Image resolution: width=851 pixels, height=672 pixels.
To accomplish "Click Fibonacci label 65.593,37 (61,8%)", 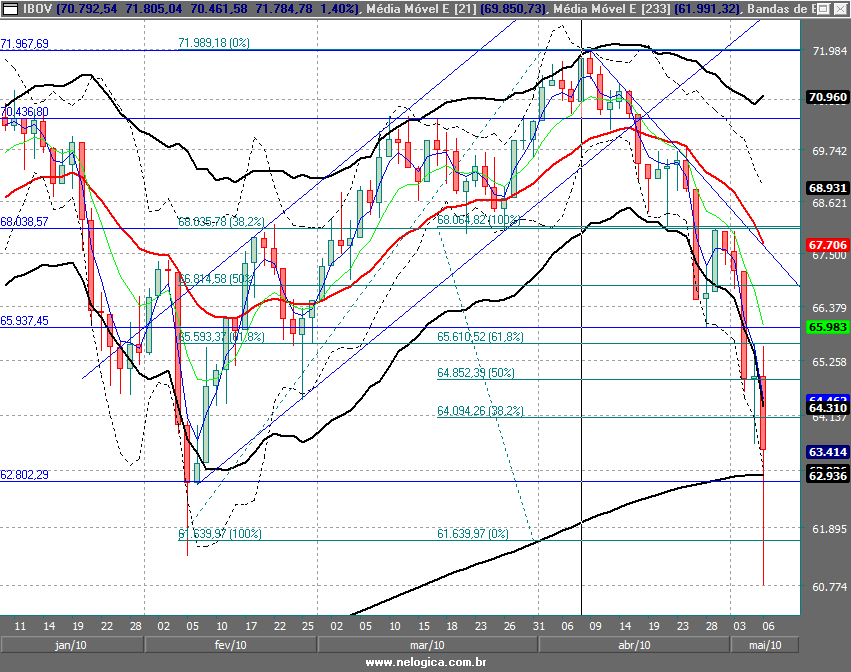I will pyautogui.click(x=221, y=337).
